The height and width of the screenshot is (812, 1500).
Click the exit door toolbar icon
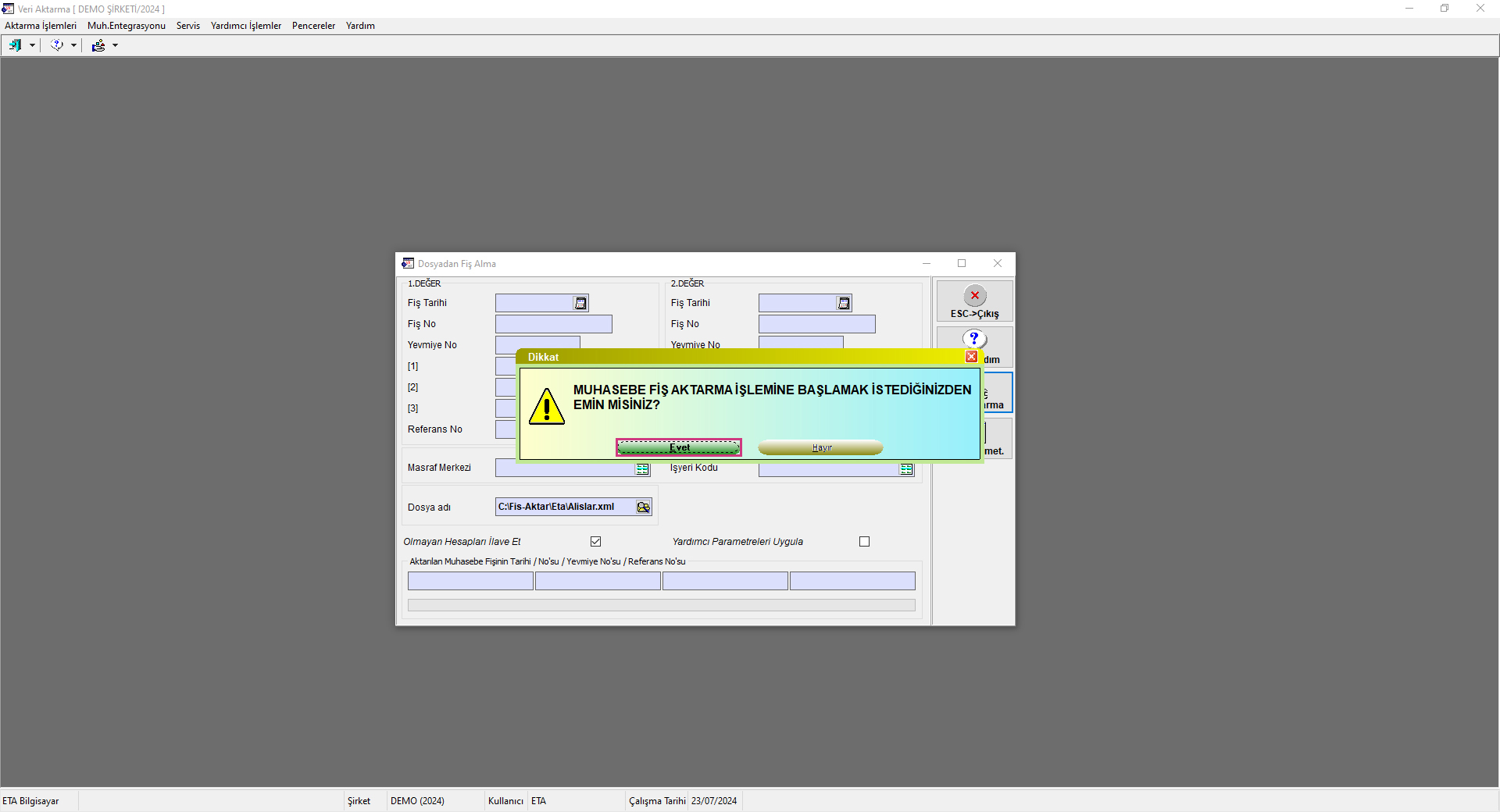tap(15, 45)
